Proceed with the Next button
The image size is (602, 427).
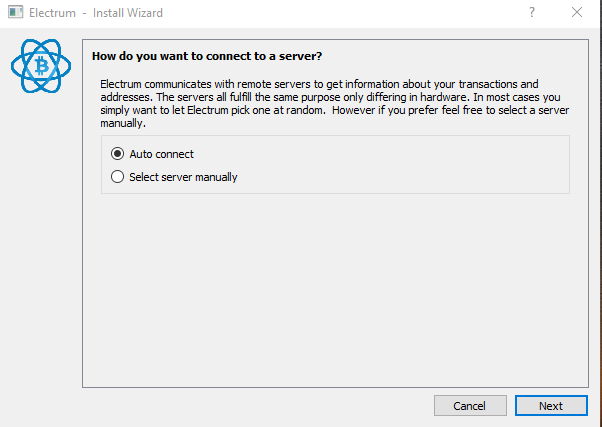(x=551, y=405)
